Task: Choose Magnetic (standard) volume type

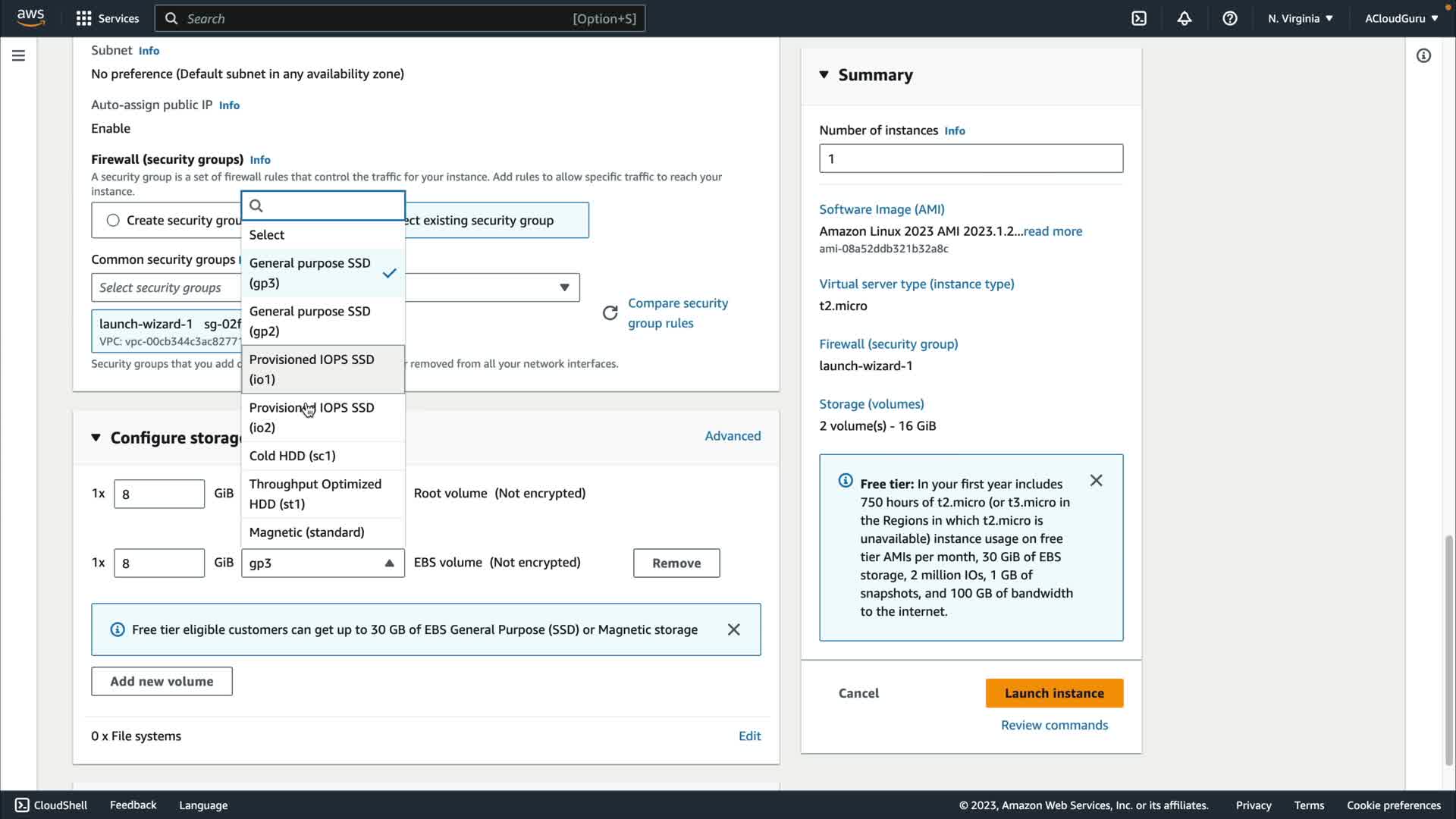Action: tap(306, 532)
